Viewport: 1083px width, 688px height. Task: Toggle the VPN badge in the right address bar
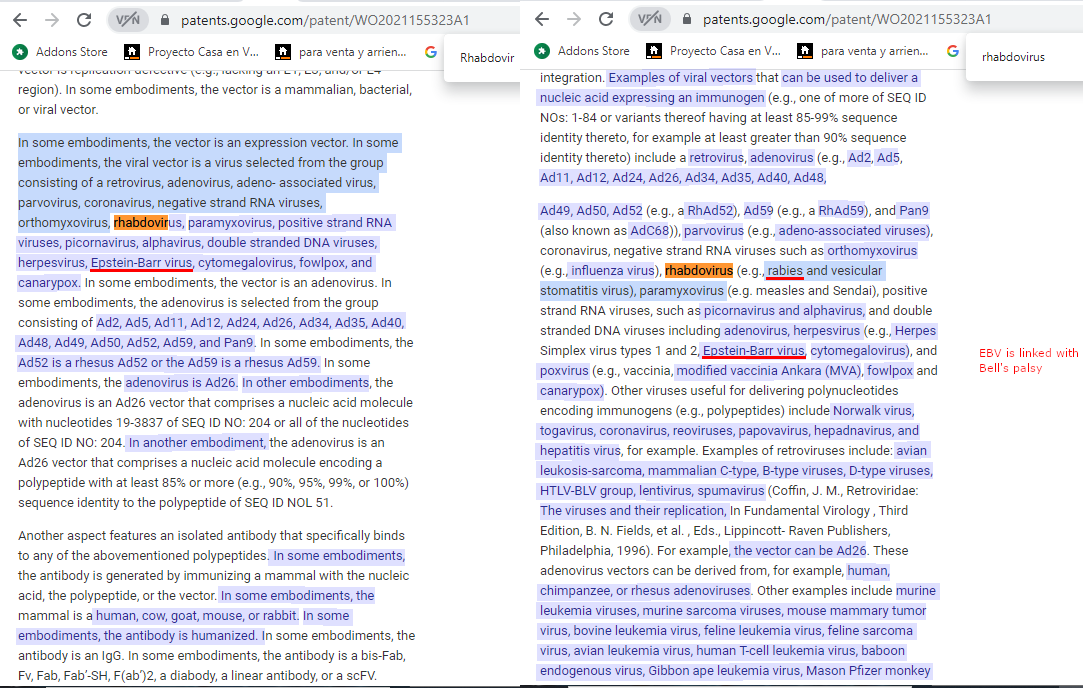650,19
